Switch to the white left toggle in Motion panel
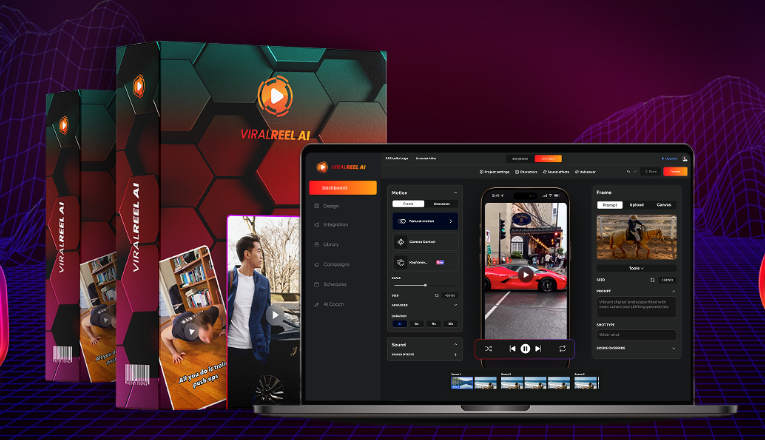 (408, 204)
